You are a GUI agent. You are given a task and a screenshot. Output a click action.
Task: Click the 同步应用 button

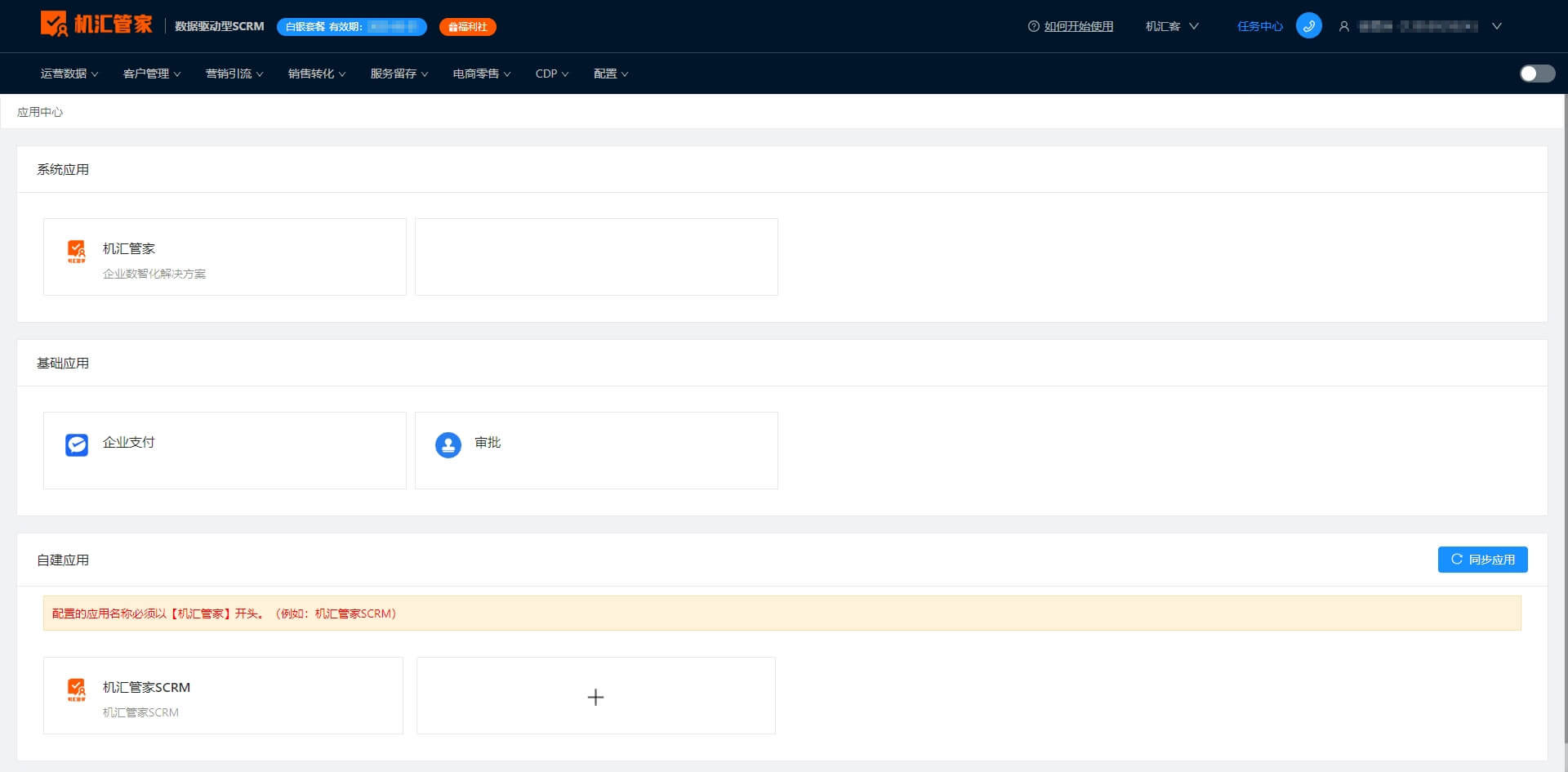pos(1482,560)
